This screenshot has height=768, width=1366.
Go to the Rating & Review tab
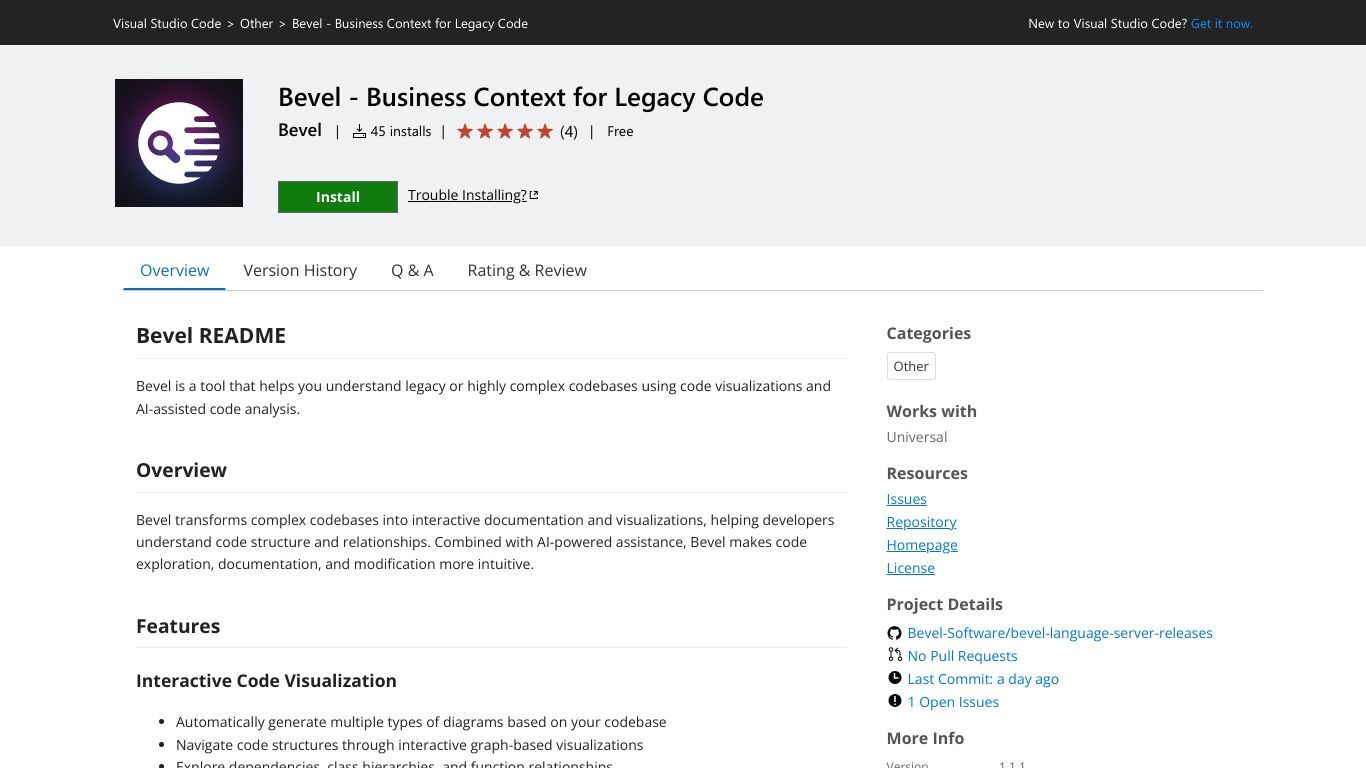pyautogui.click(x=527, y=270)
